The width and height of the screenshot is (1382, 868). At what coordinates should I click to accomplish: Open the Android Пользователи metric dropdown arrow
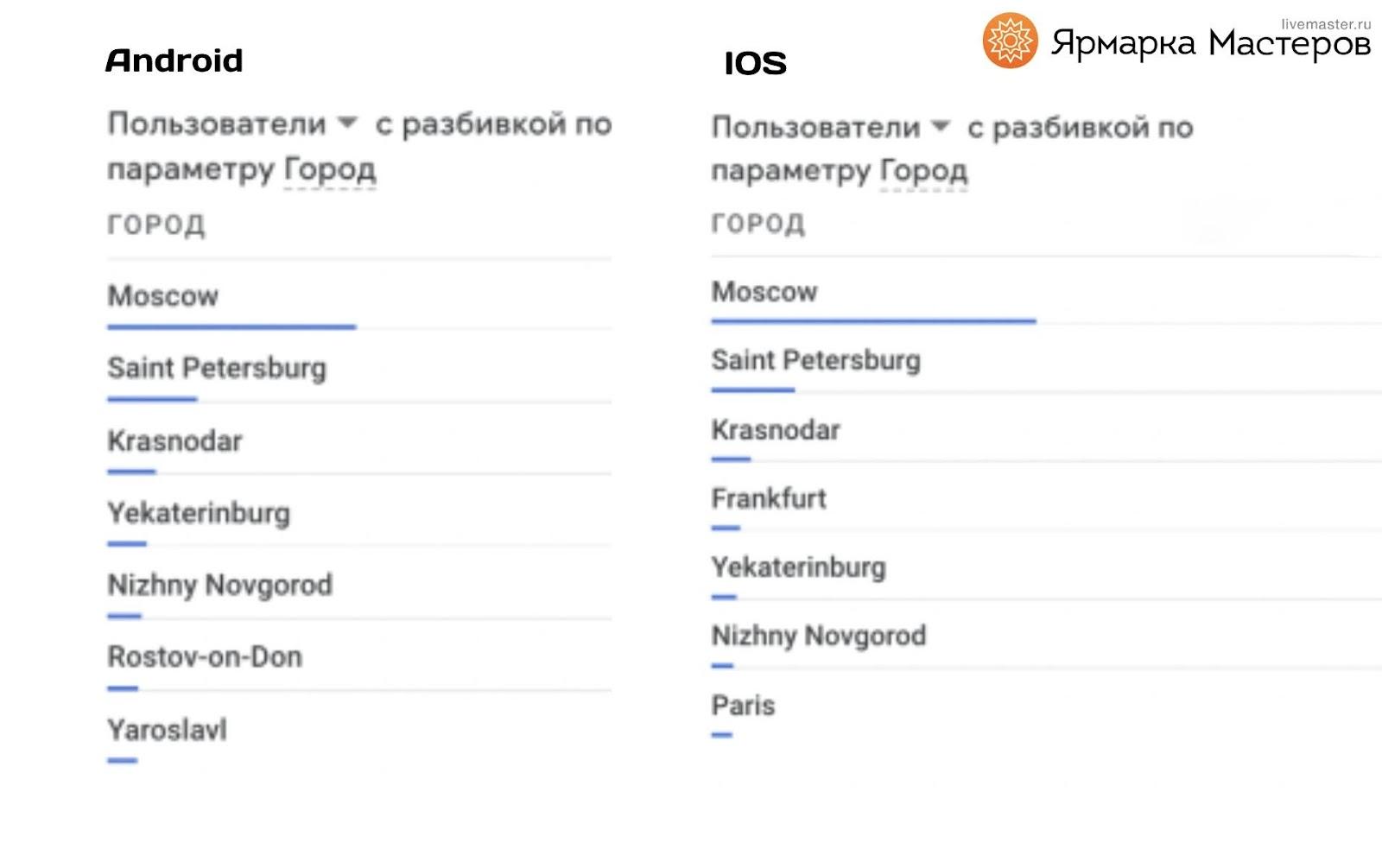click(347, 123)
